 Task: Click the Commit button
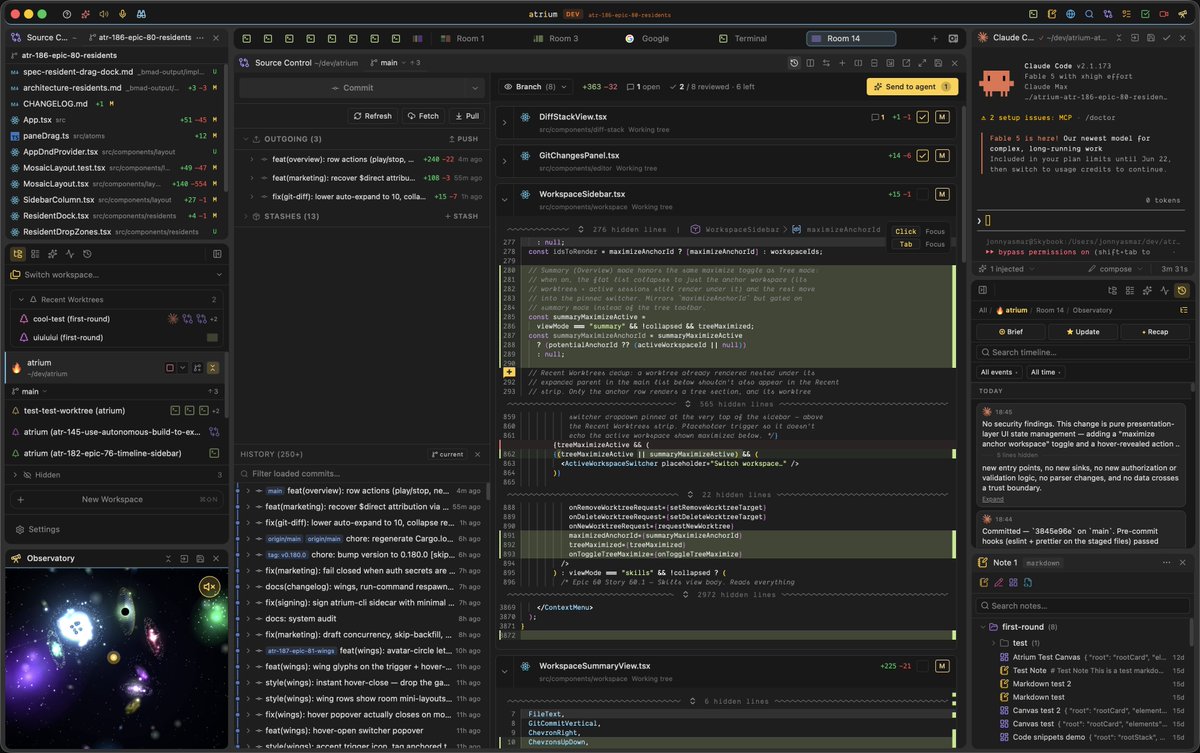[x=352, y=88]
